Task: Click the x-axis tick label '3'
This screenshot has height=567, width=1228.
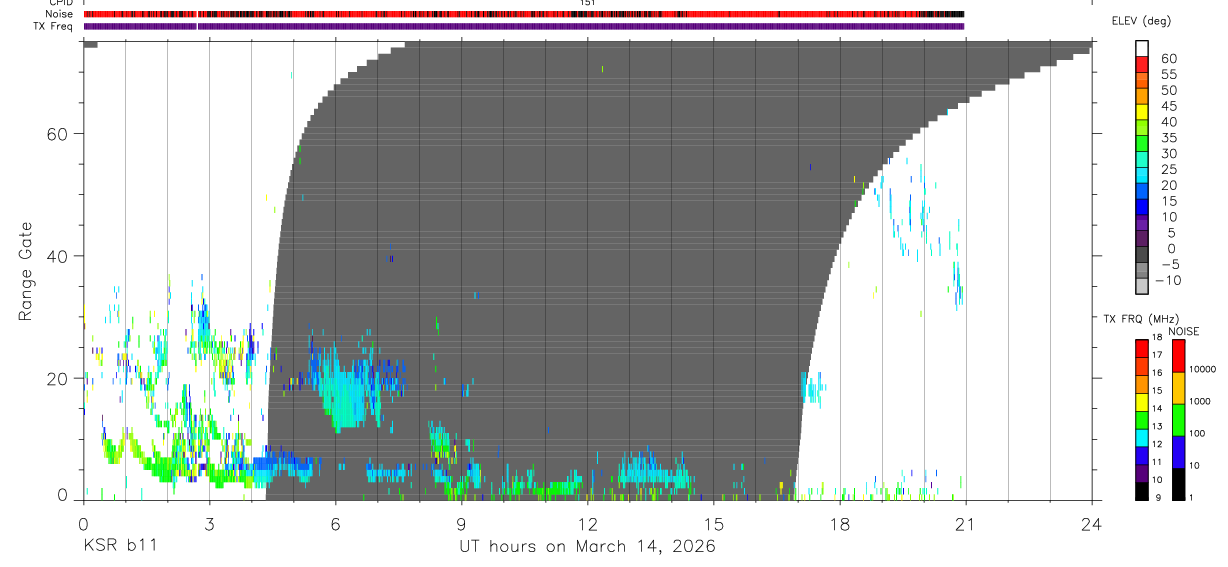Action: pos(209,523)
